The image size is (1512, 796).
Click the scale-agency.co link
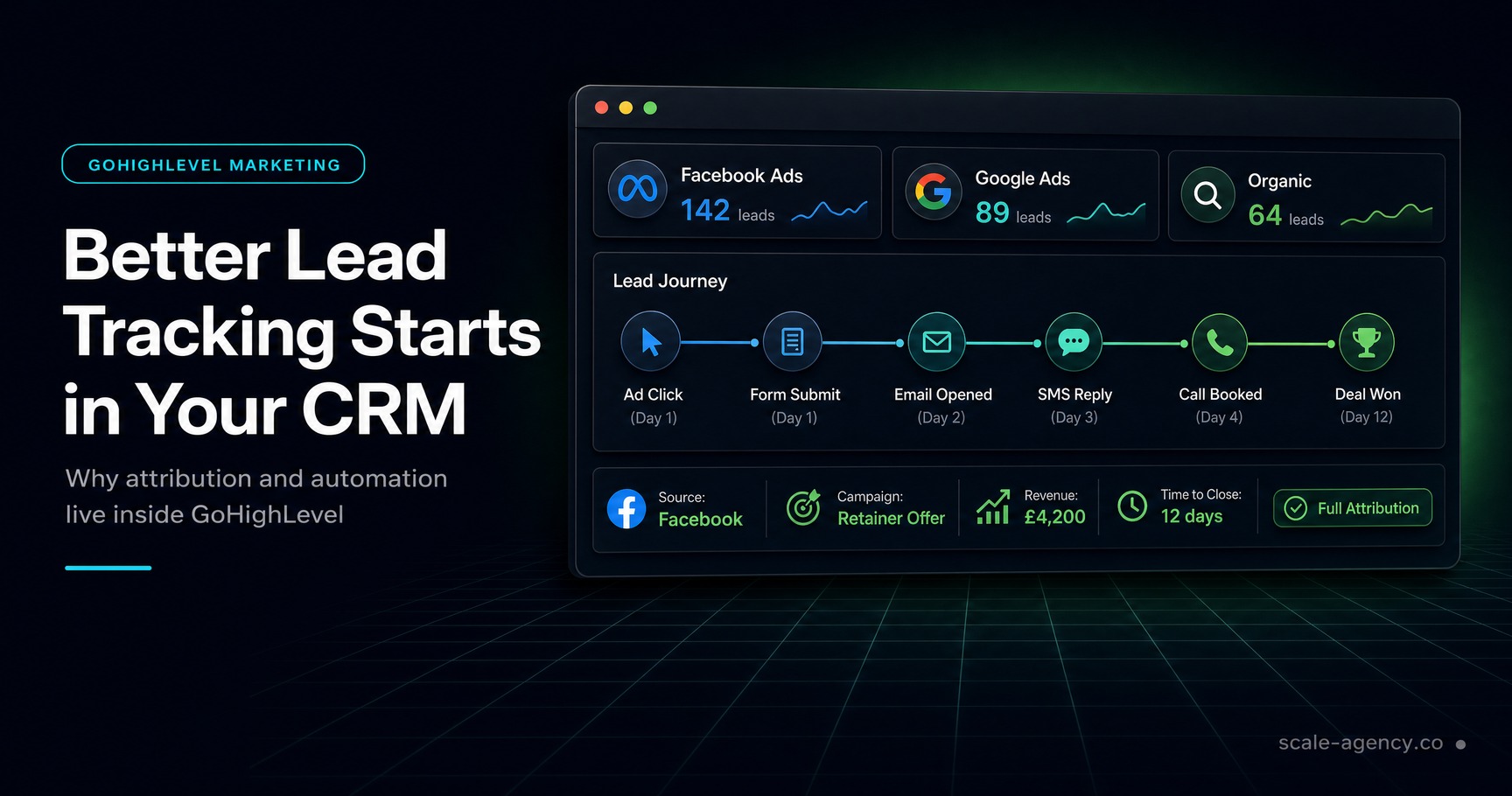tap(1361, 743)
